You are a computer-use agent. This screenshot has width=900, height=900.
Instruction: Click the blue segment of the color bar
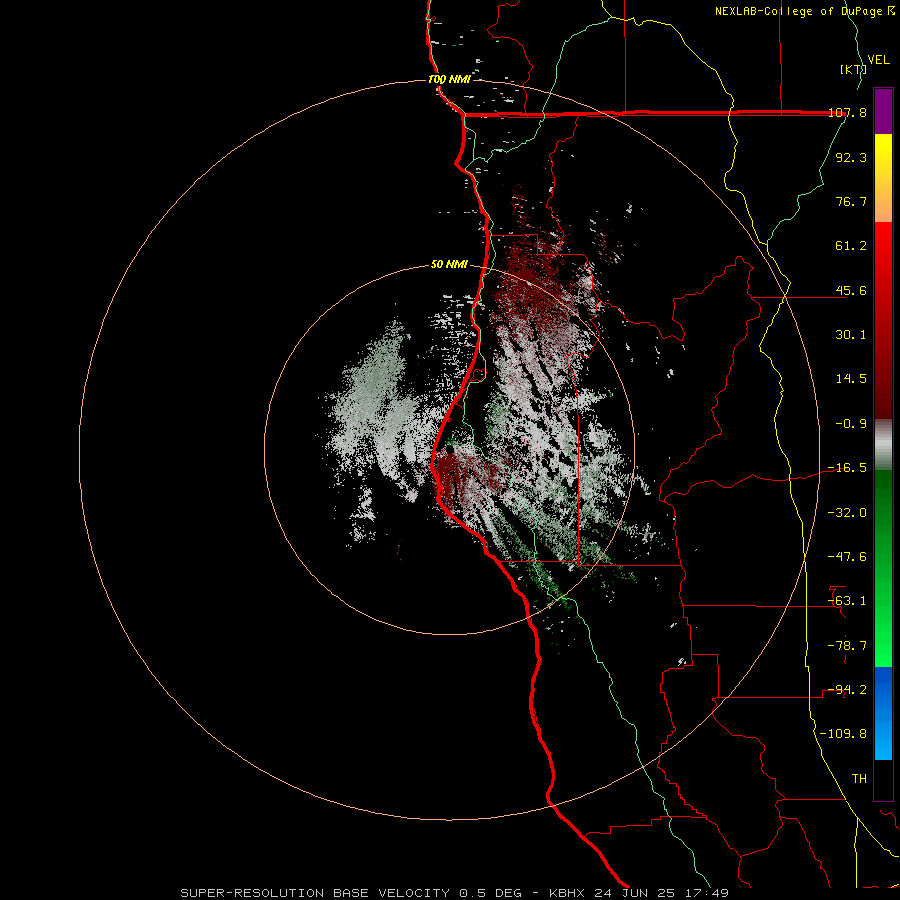click(883, 713)
